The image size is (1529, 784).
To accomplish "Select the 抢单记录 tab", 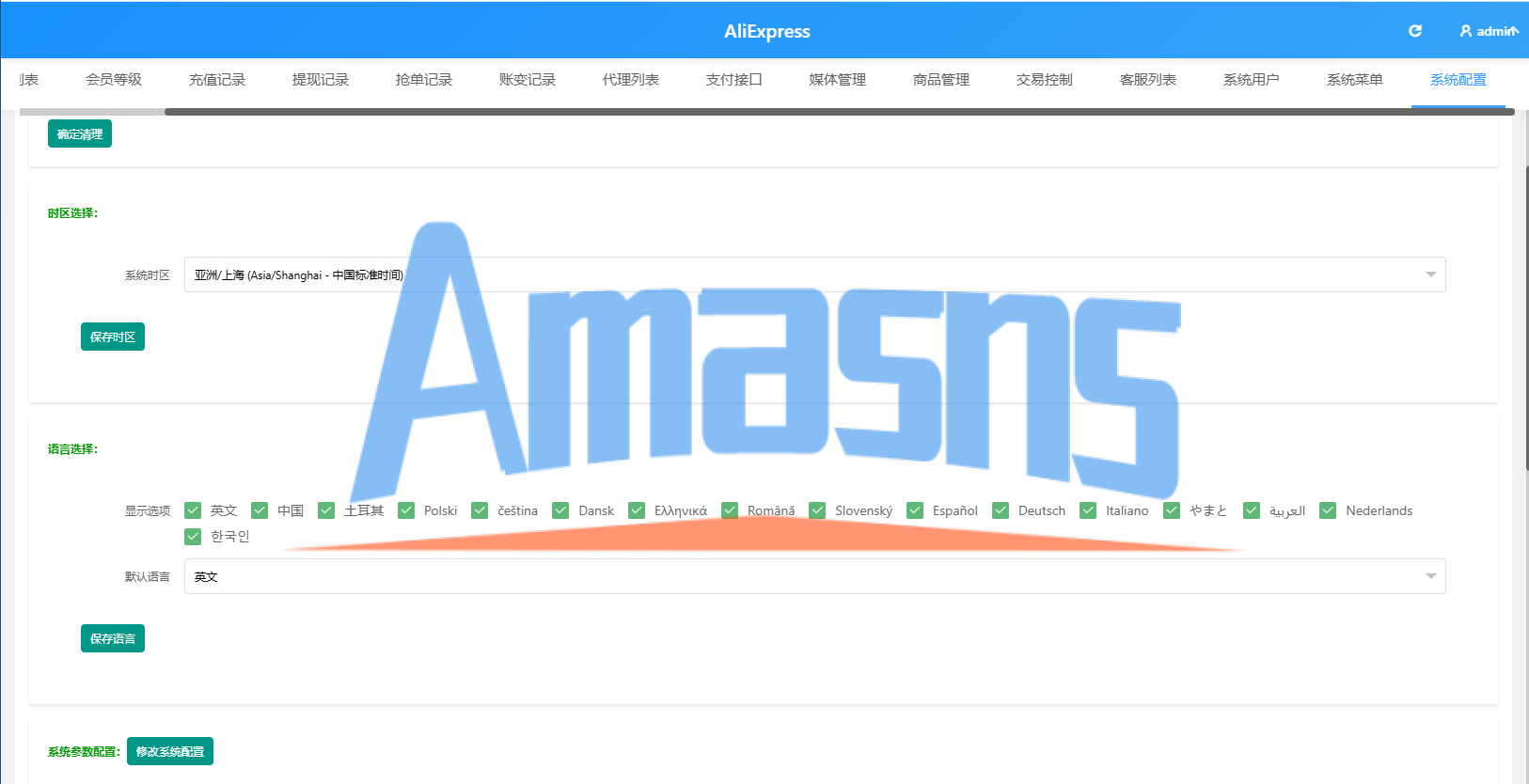I will (424, 80).
